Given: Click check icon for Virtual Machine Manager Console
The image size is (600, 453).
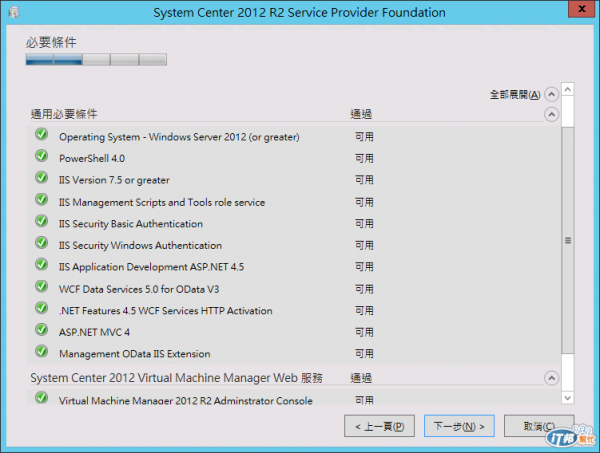Looking at the screenshot, I should coord(41,398).
